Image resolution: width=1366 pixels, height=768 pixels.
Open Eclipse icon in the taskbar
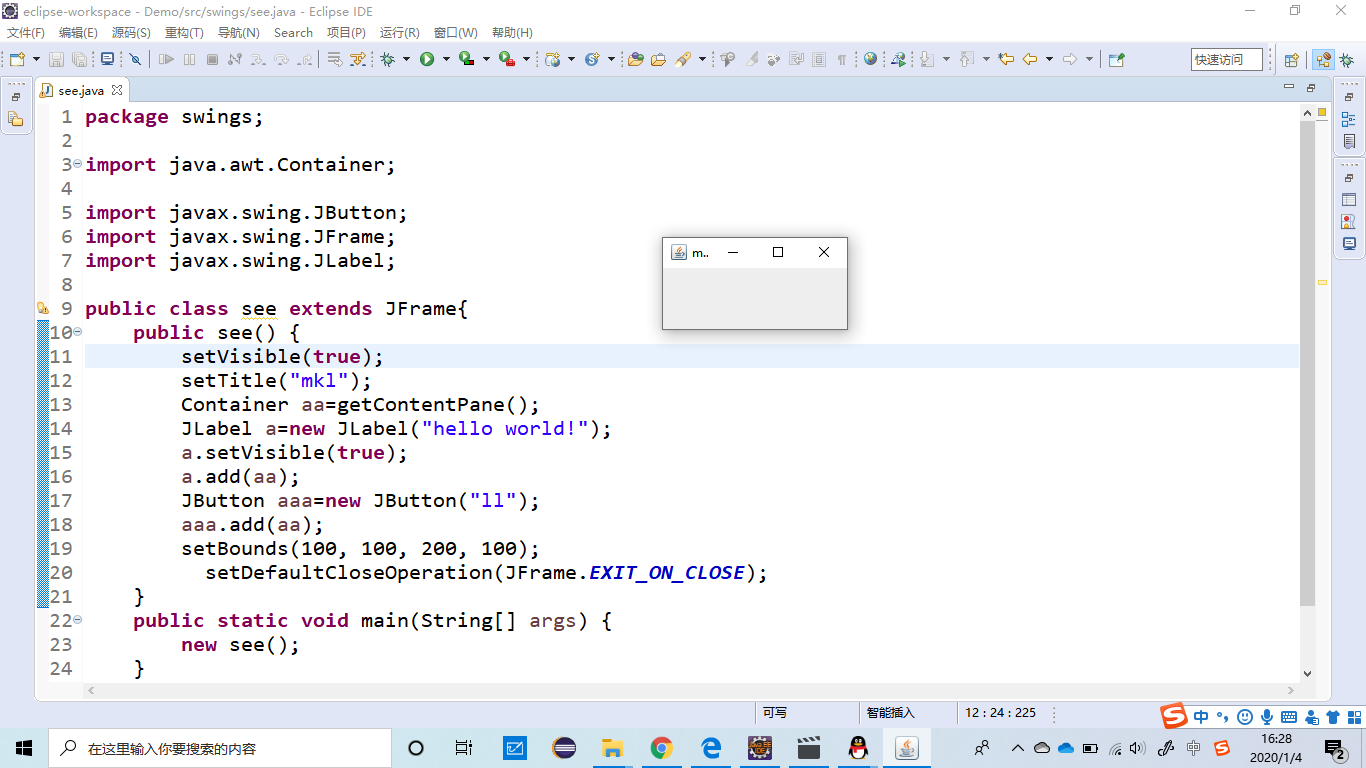click(564, 748)
